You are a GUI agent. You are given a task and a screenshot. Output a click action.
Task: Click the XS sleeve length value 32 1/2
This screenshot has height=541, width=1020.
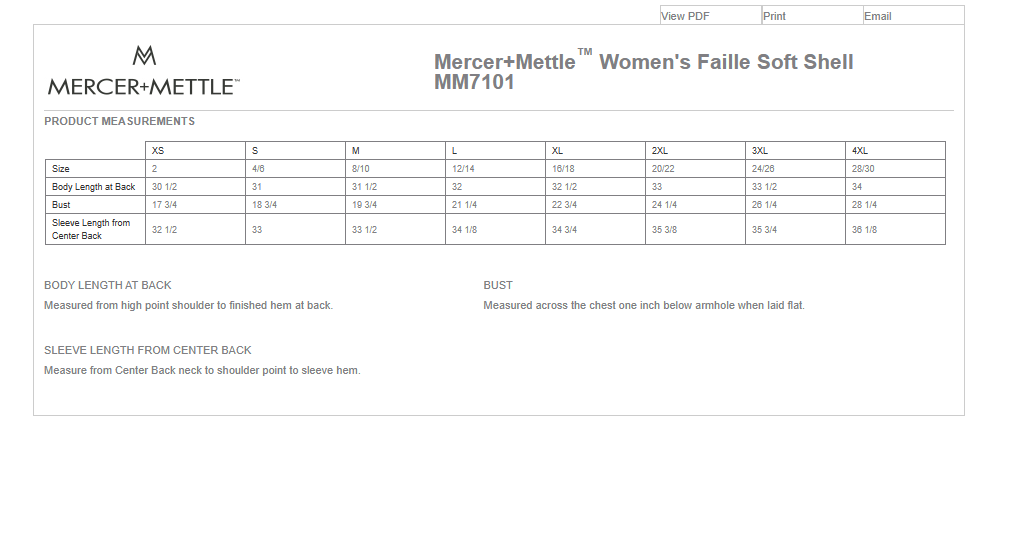(164, 229)
